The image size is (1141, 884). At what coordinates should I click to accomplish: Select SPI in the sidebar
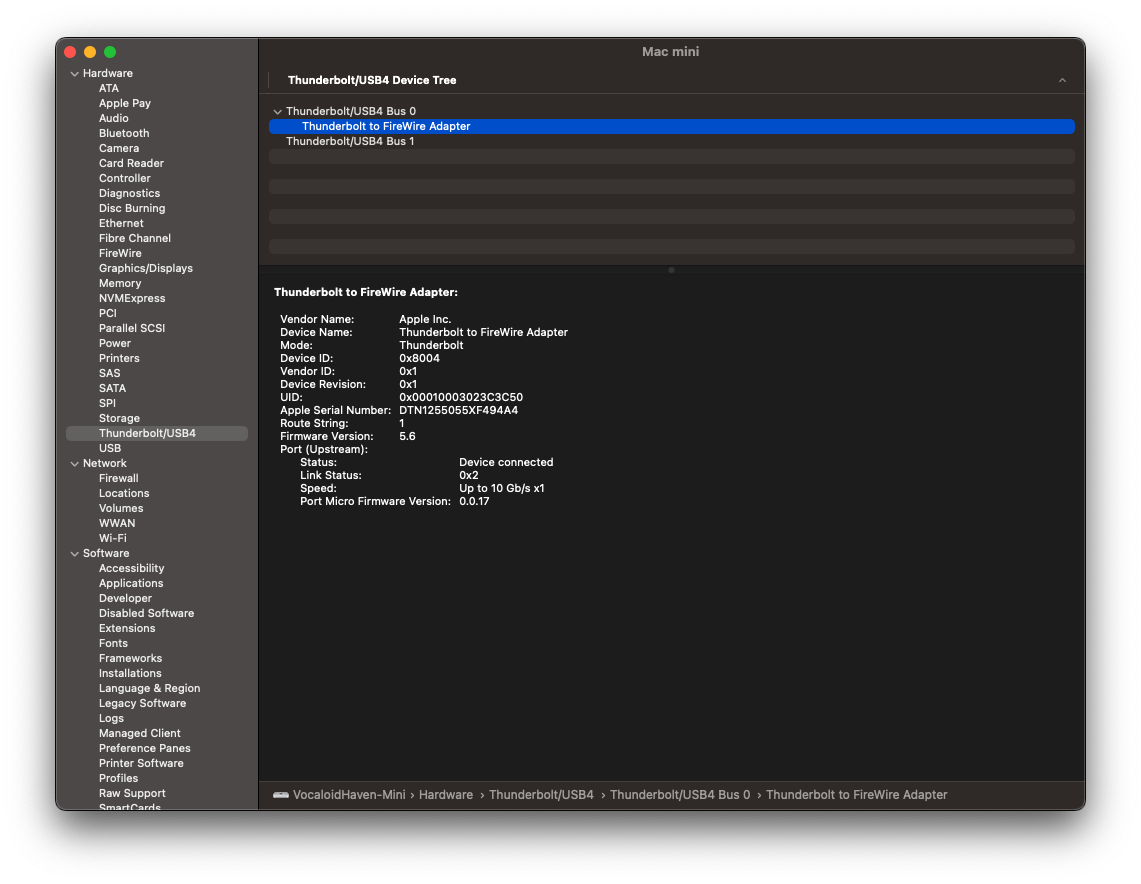(107, 403)
